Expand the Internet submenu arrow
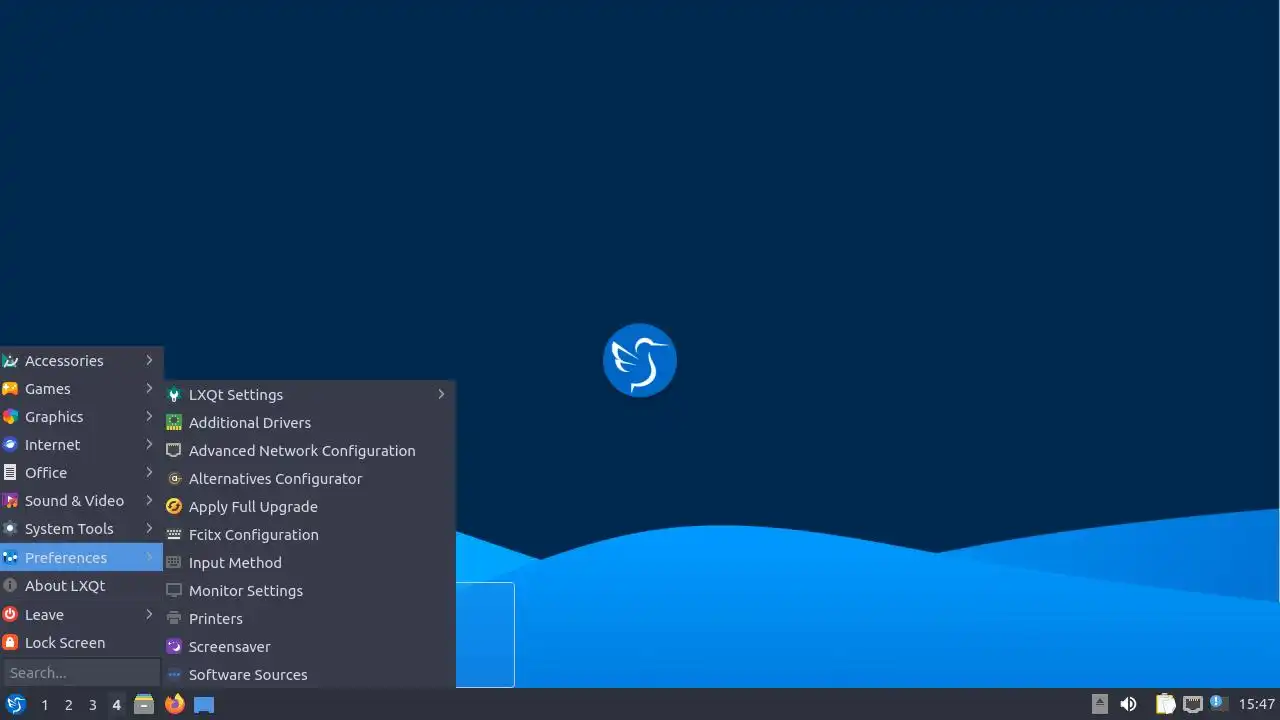The image size is (1280, 720). point(149,444)
